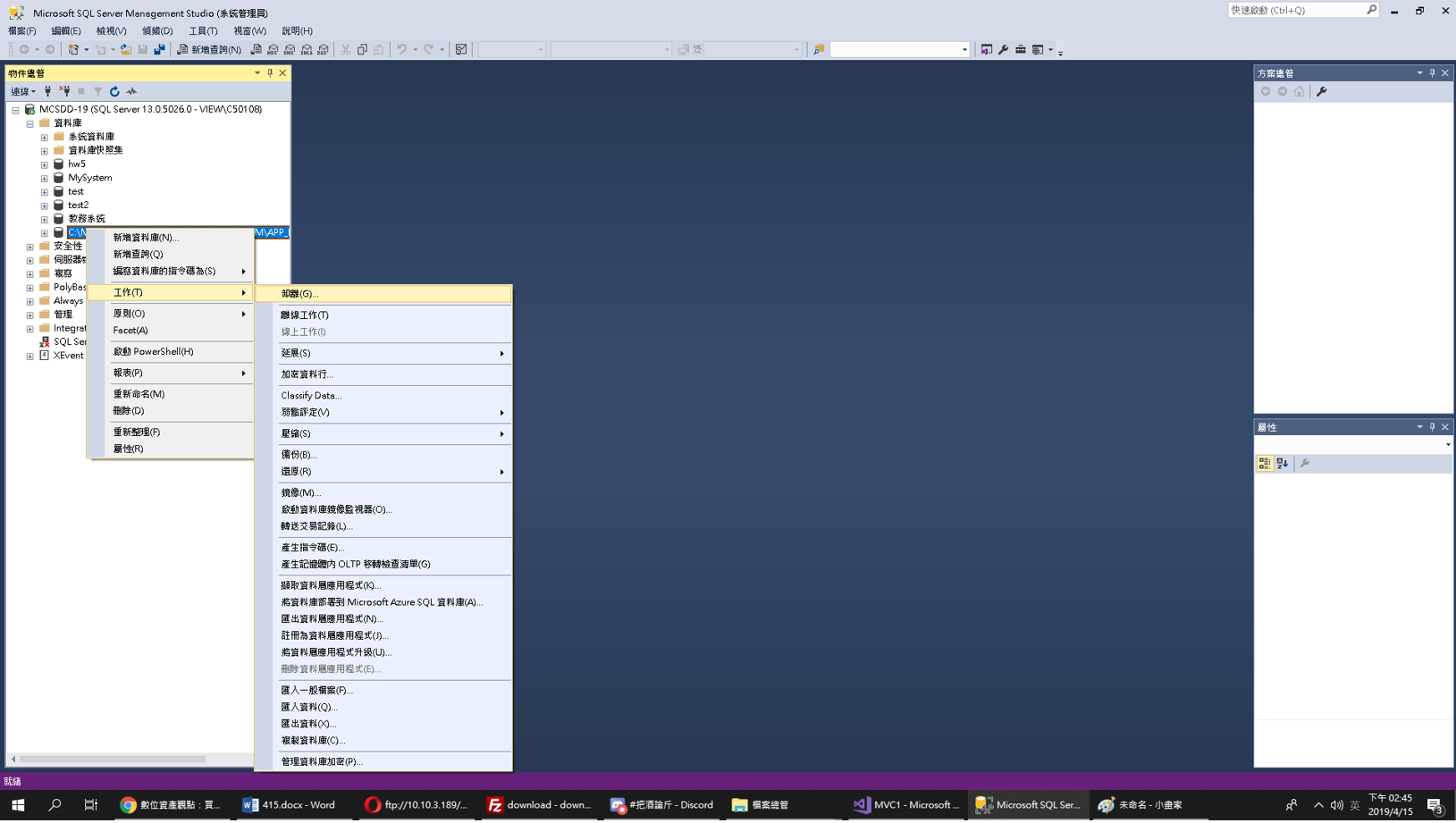The width and height of the screenshot is (1456, 823).
Task: Click the wrench Properties icon in main toolbar
Action: pos(1003,50)
